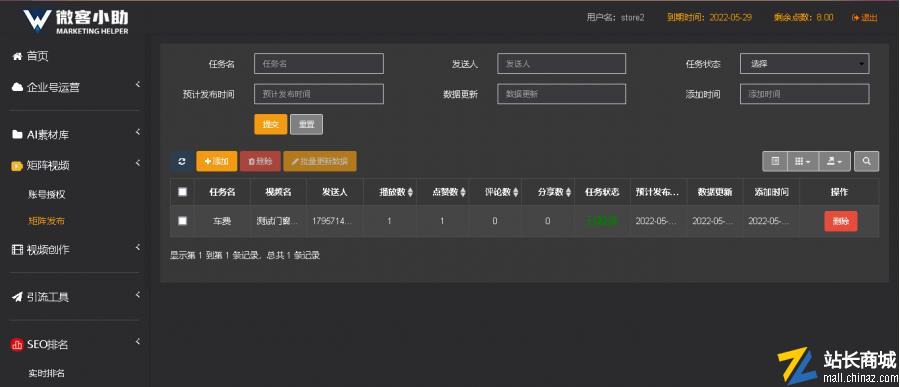Click the folder icon beside AI素材库

(x=17, y=135)
